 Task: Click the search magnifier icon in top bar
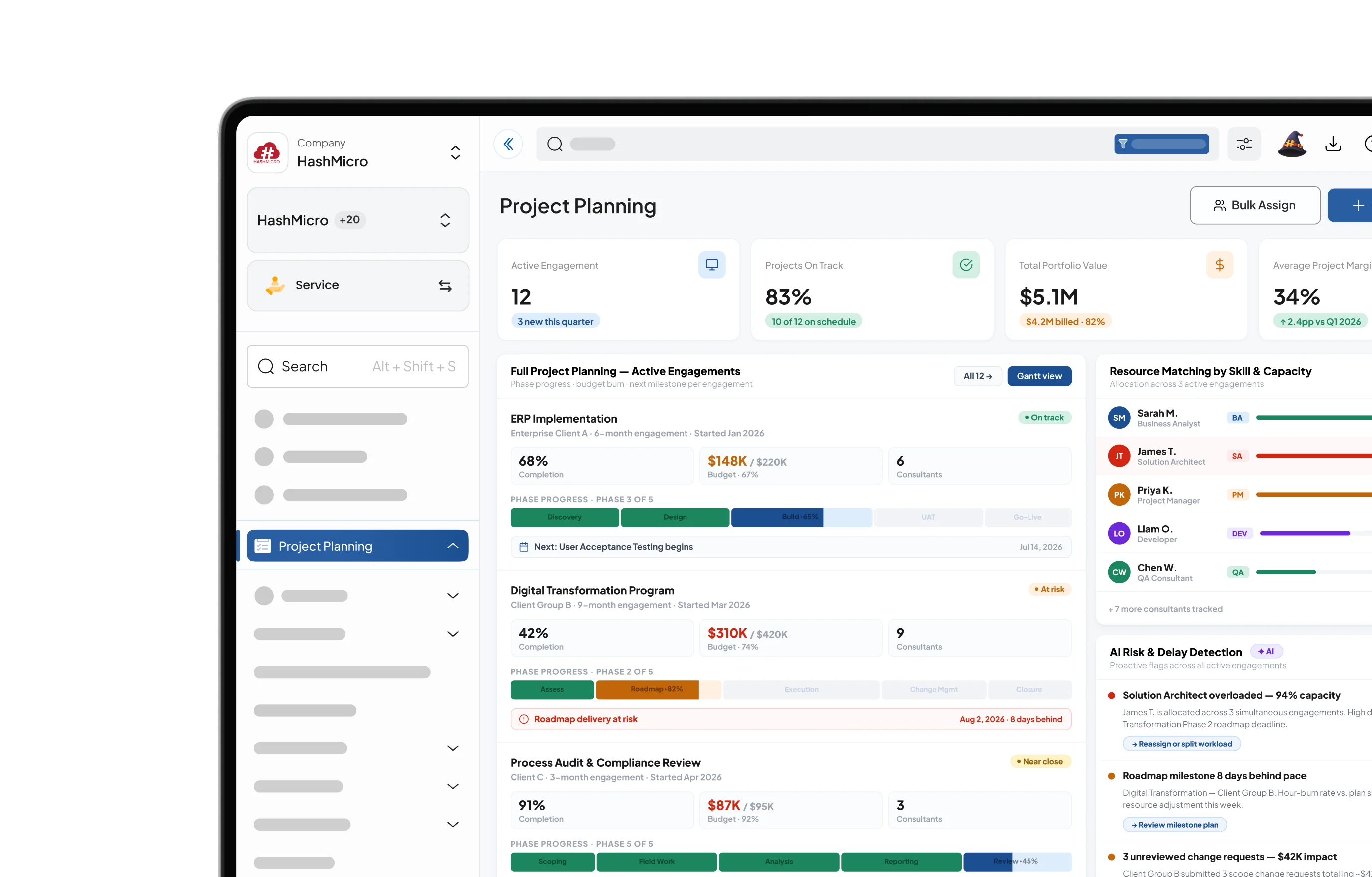click(x=555, y=144)
